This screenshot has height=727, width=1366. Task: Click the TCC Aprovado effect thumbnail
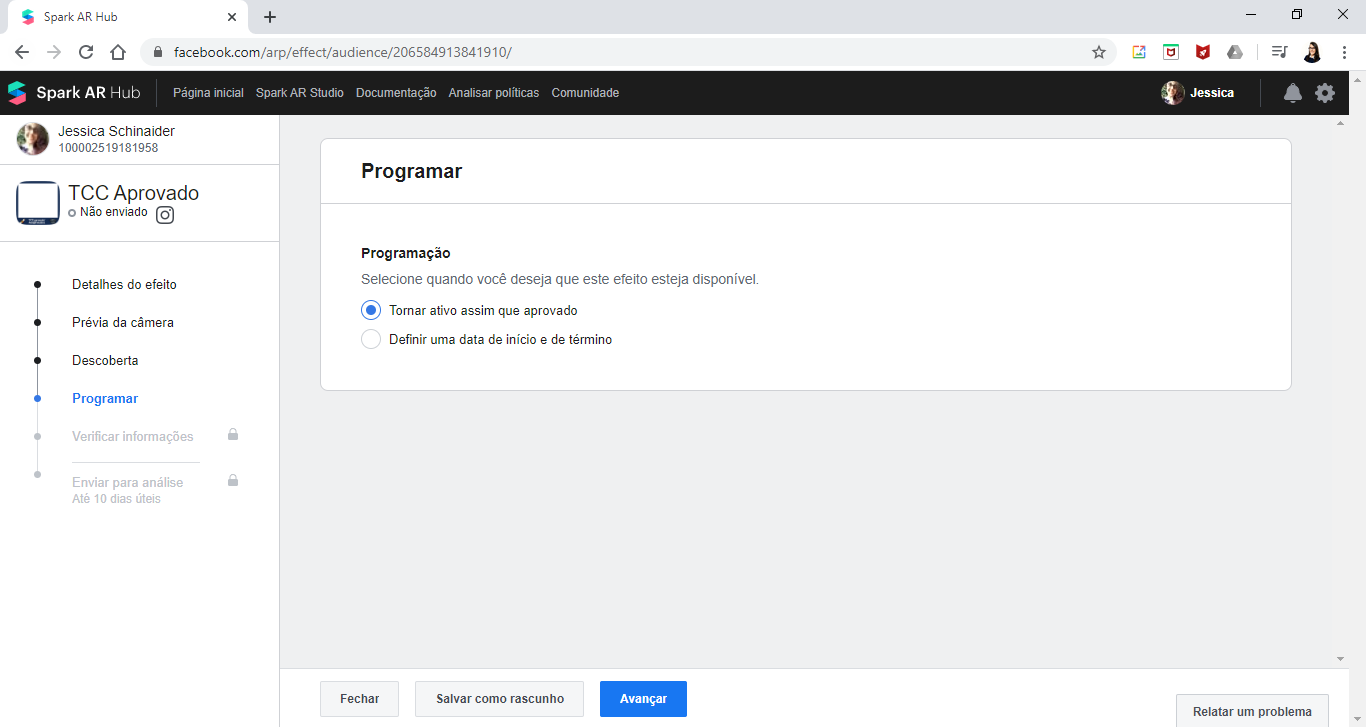click(x=38, y=203)
